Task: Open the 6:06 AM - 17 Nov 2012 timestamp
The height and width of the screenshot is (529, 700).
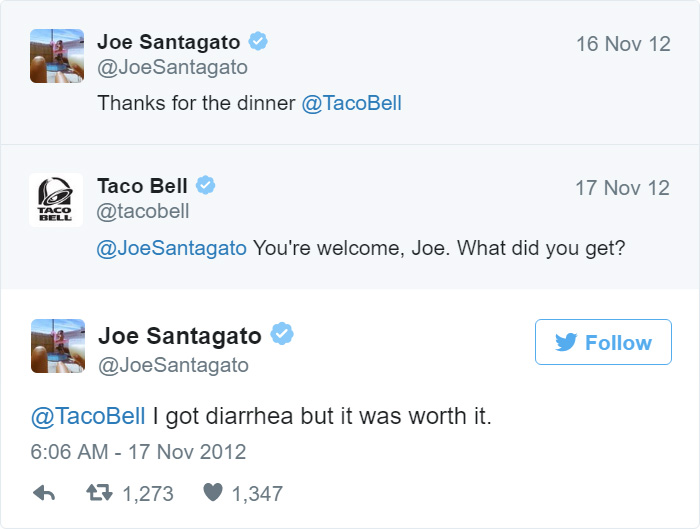Action: [138, 452]
